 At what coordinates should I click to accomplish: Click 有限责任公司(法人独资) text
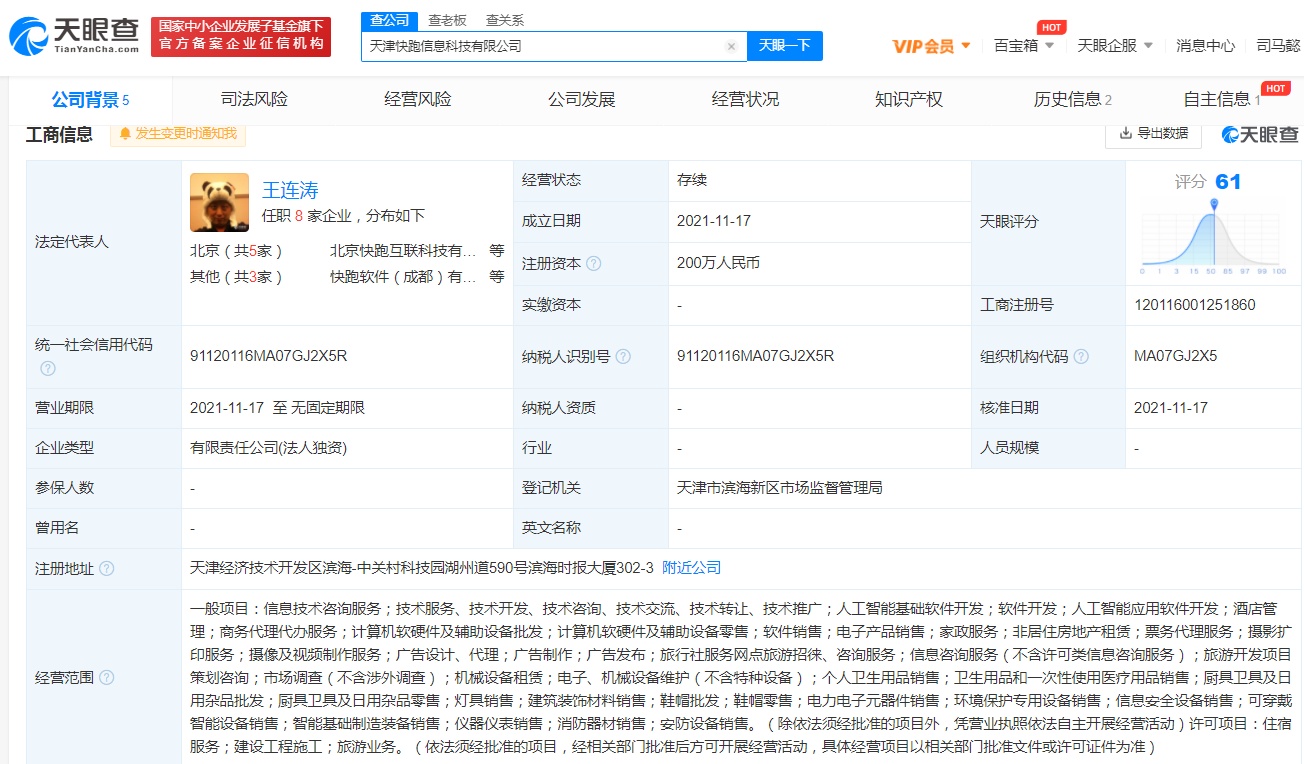pos(268,448)
